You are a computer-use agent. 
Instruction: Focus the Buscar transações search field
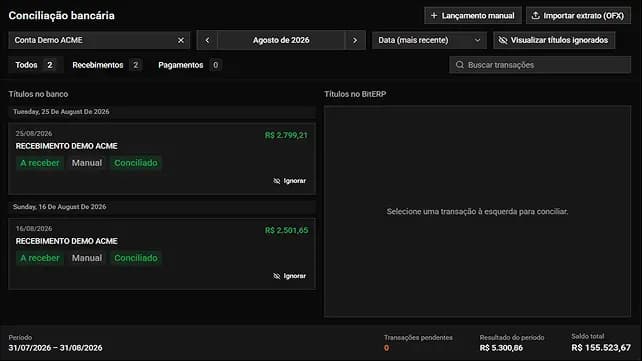540,65
